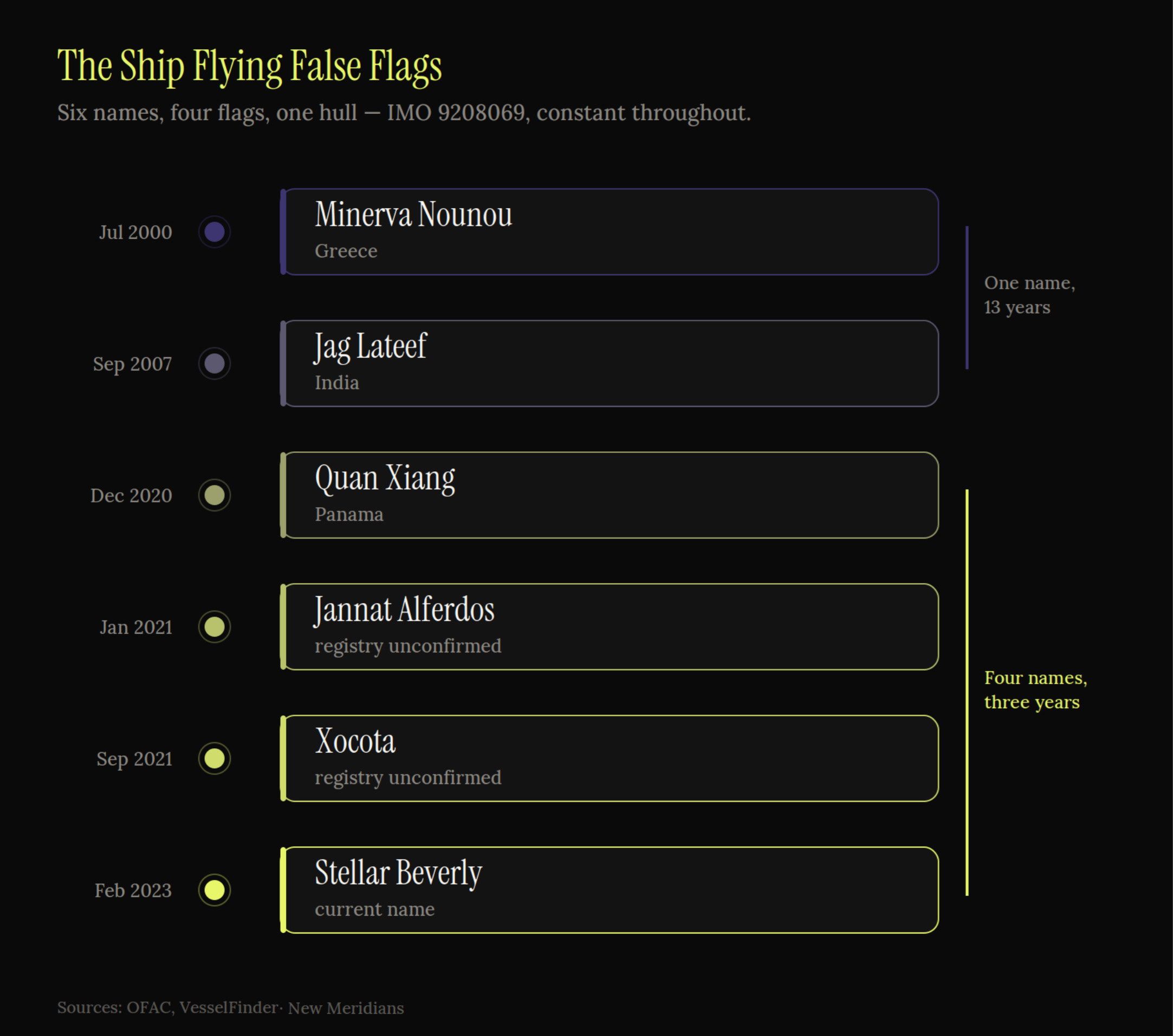Select the Jan 2021 circle marker
Screen dimensions: 1173x1036
(x=215, y=627)
